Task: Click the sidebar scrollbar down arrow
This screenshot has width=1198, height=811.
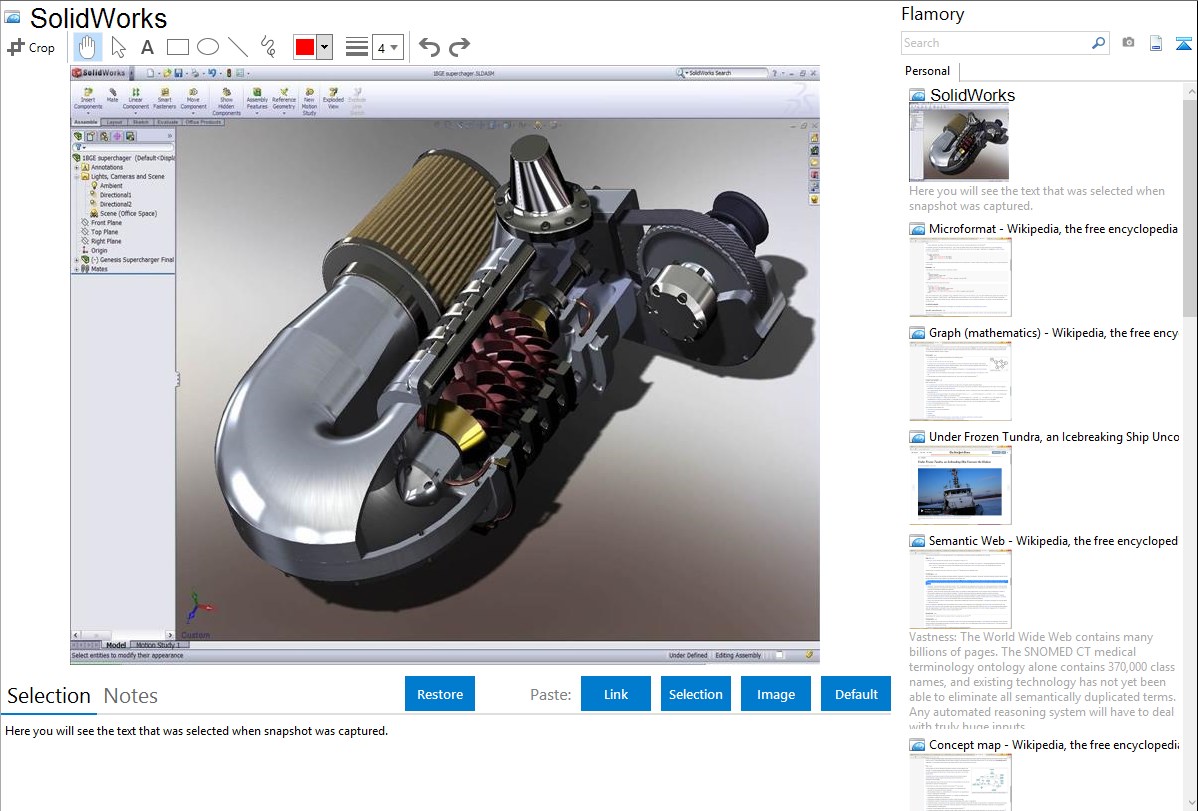Action: pos(1190,802)
